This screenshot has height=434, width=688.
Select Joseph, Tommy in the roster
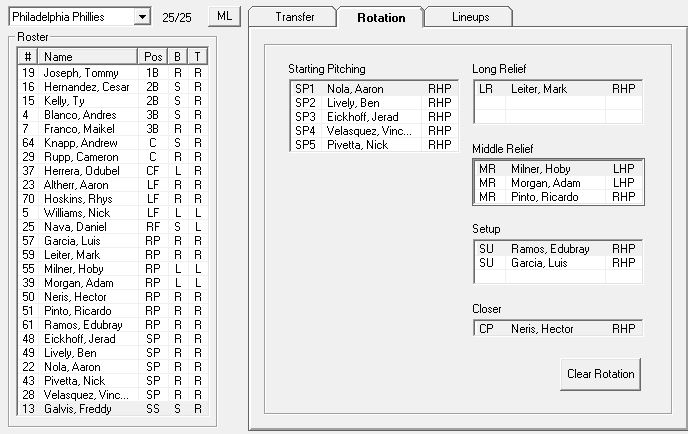click(x=112, y=72)
